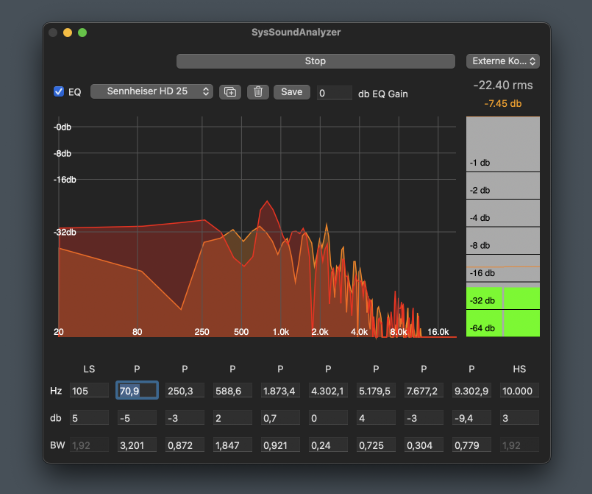Stop the audio analysis

315,61
